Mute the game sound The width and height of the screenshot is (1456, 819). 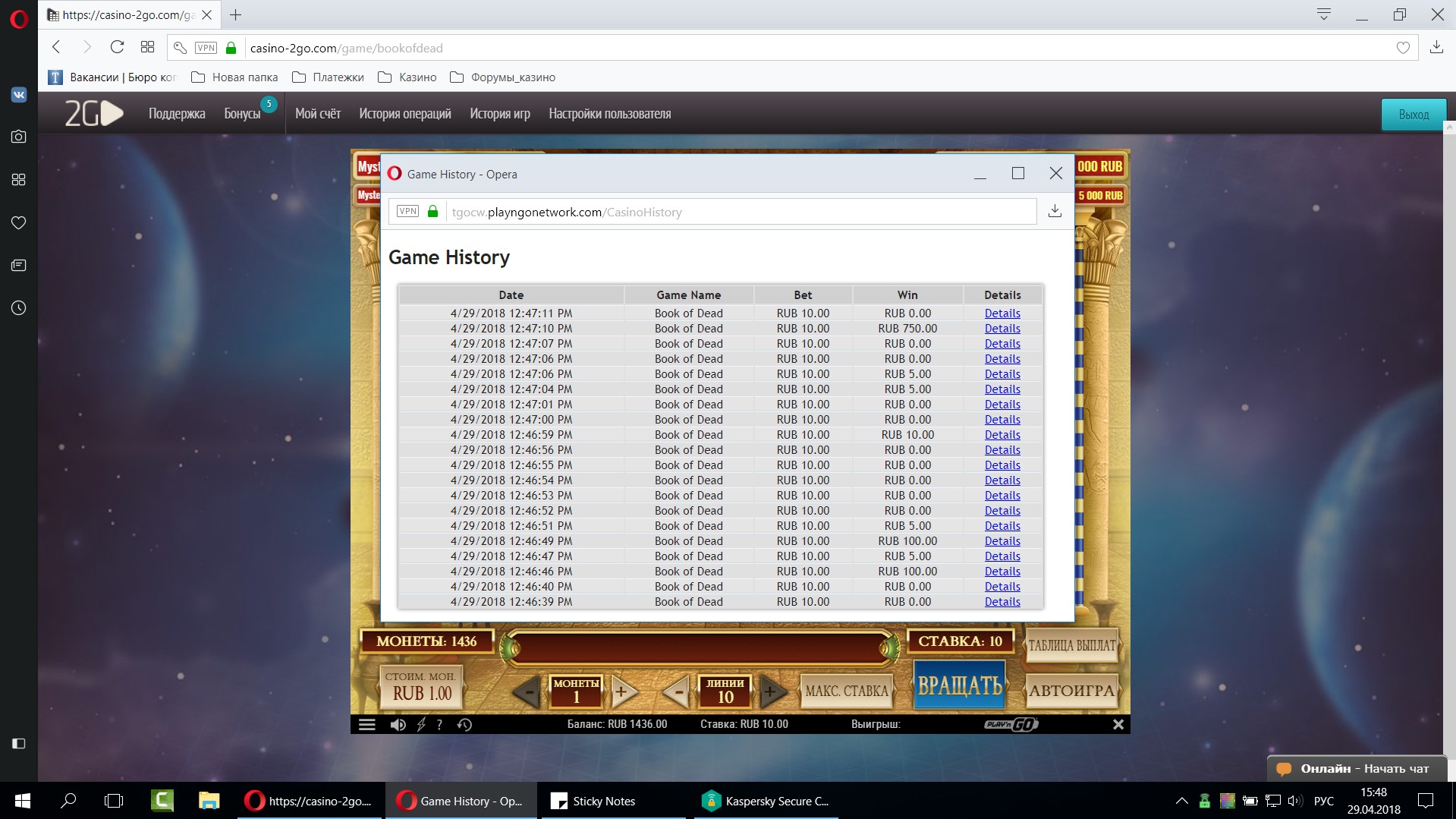pyautogui.click(x=398, y=724)
